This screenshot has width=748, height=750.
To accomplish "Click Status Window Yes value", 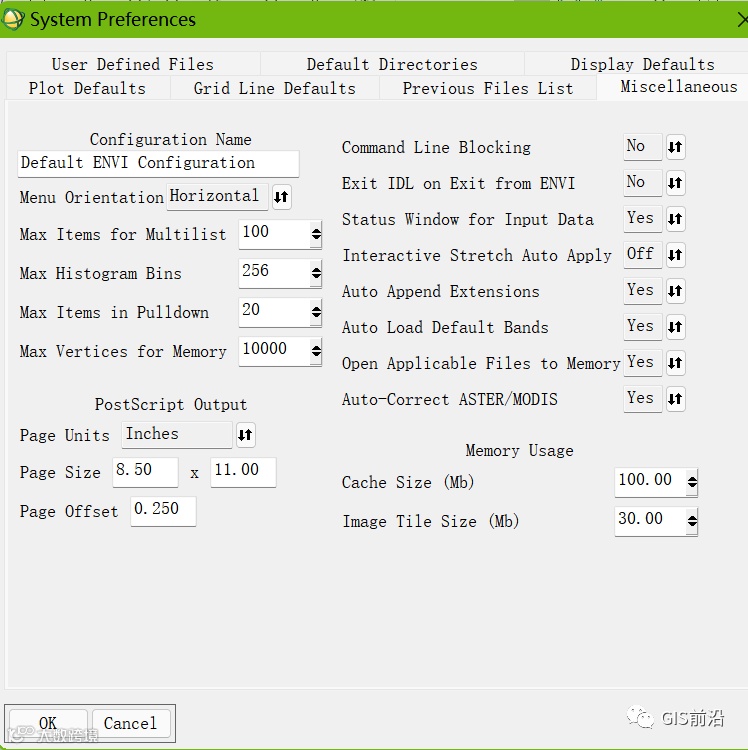I will pos(643,219).
